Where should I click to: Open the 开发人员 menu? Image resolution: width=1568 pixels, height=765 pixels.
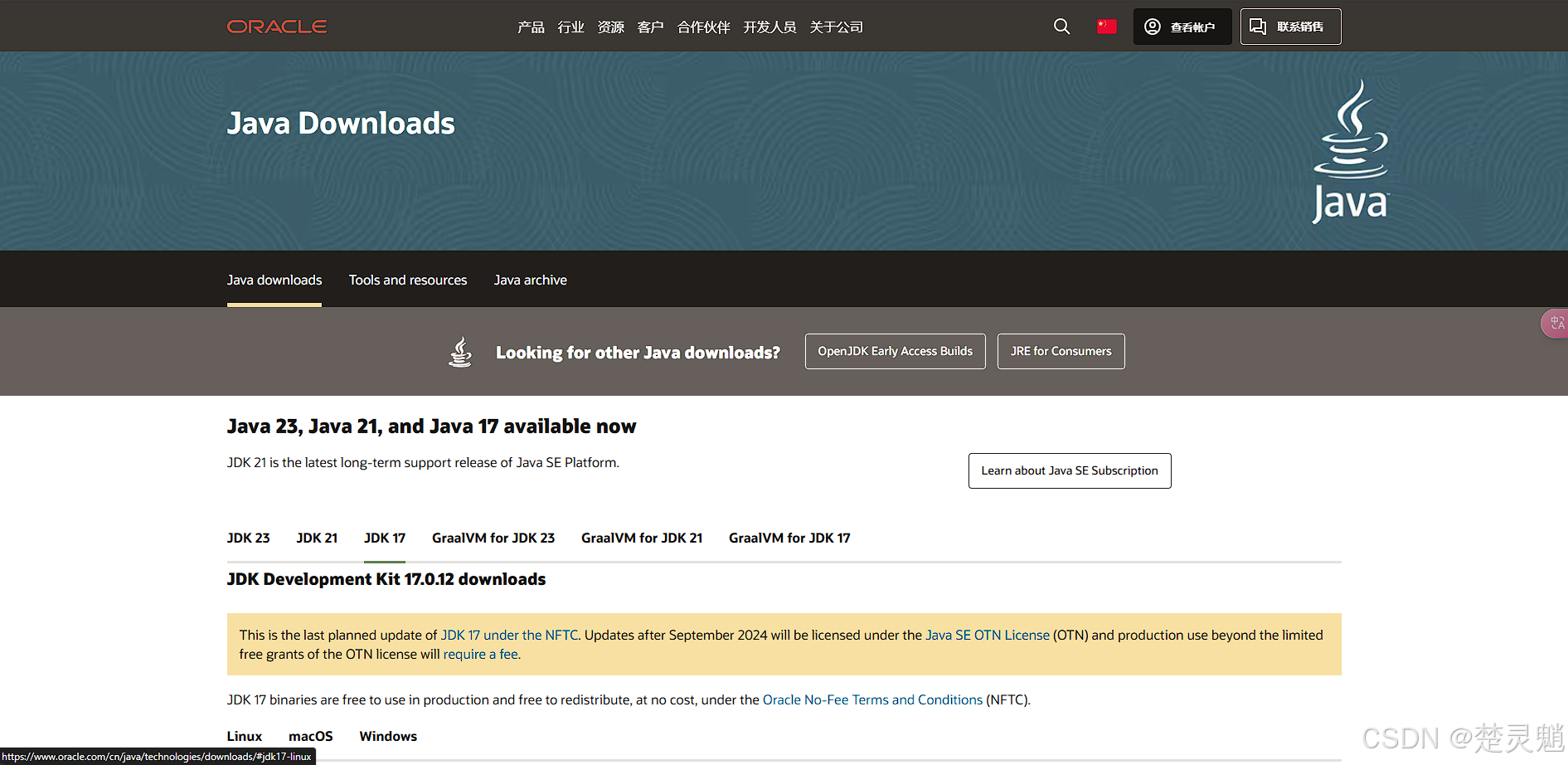770,27
